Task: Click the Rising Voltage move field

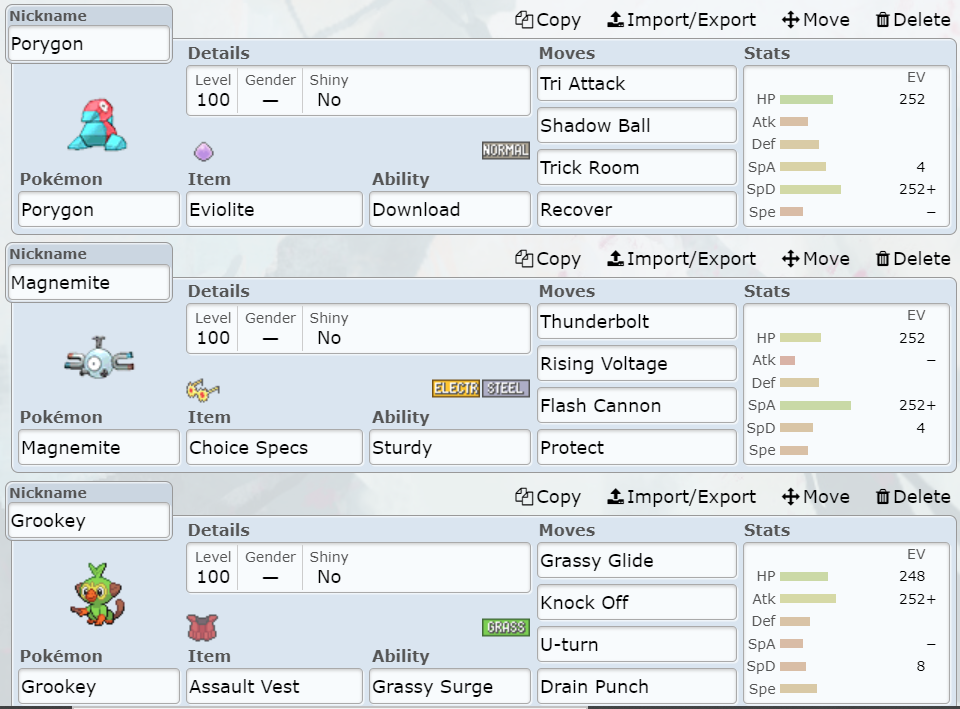Action: pos(637,364)
